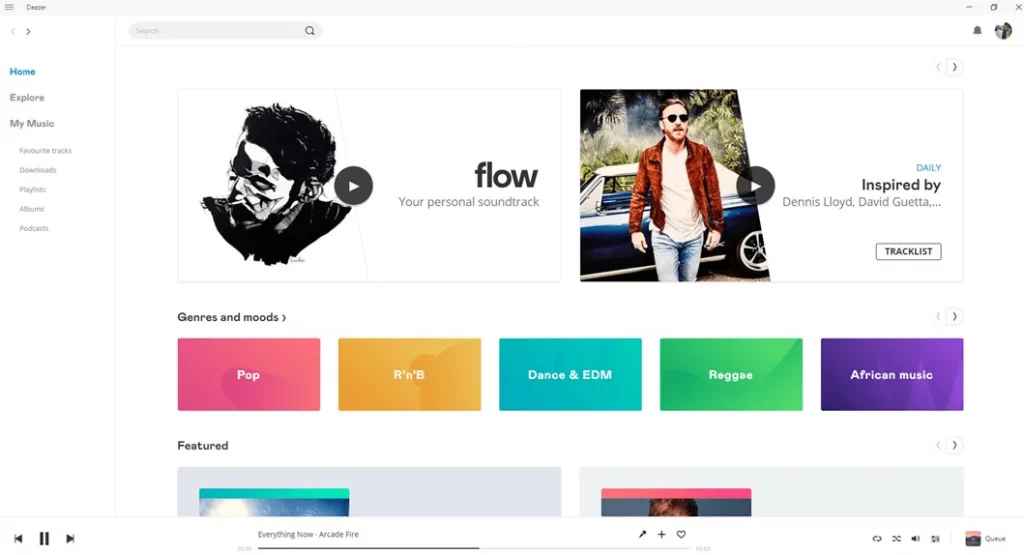Mute the volume speaker icon

click(916, 539)
